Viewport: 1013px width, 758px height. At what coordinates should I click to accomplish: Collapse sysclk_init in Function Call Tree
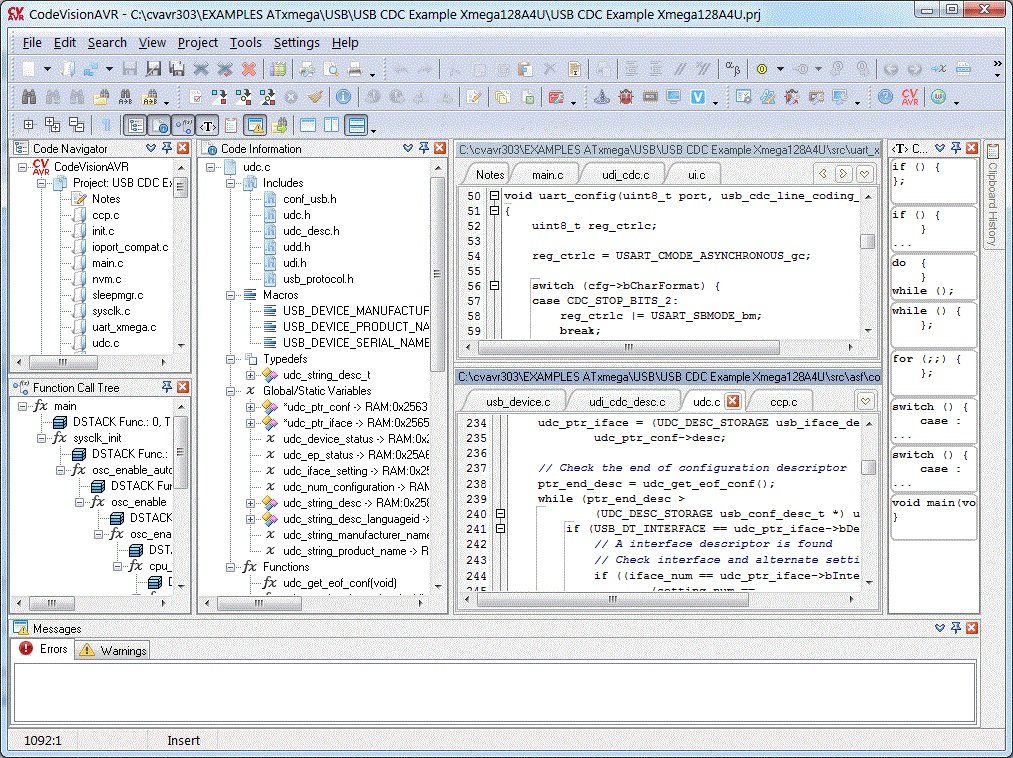41,438
